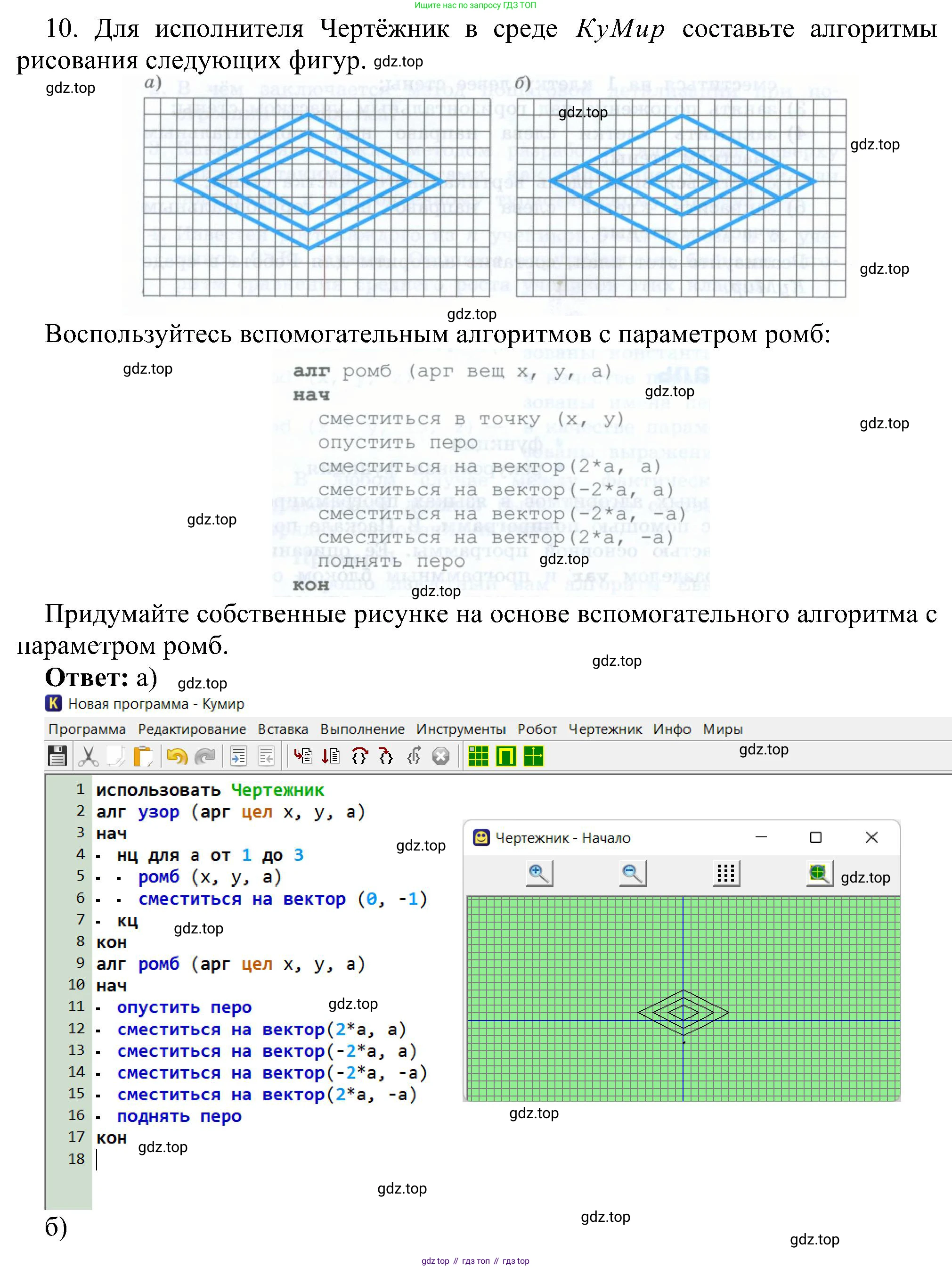This screenshot has width=952, height=1268.
Task: Zoom in on the Чертежник canvas
Action: pyautogui.click(x=539, y=873)
